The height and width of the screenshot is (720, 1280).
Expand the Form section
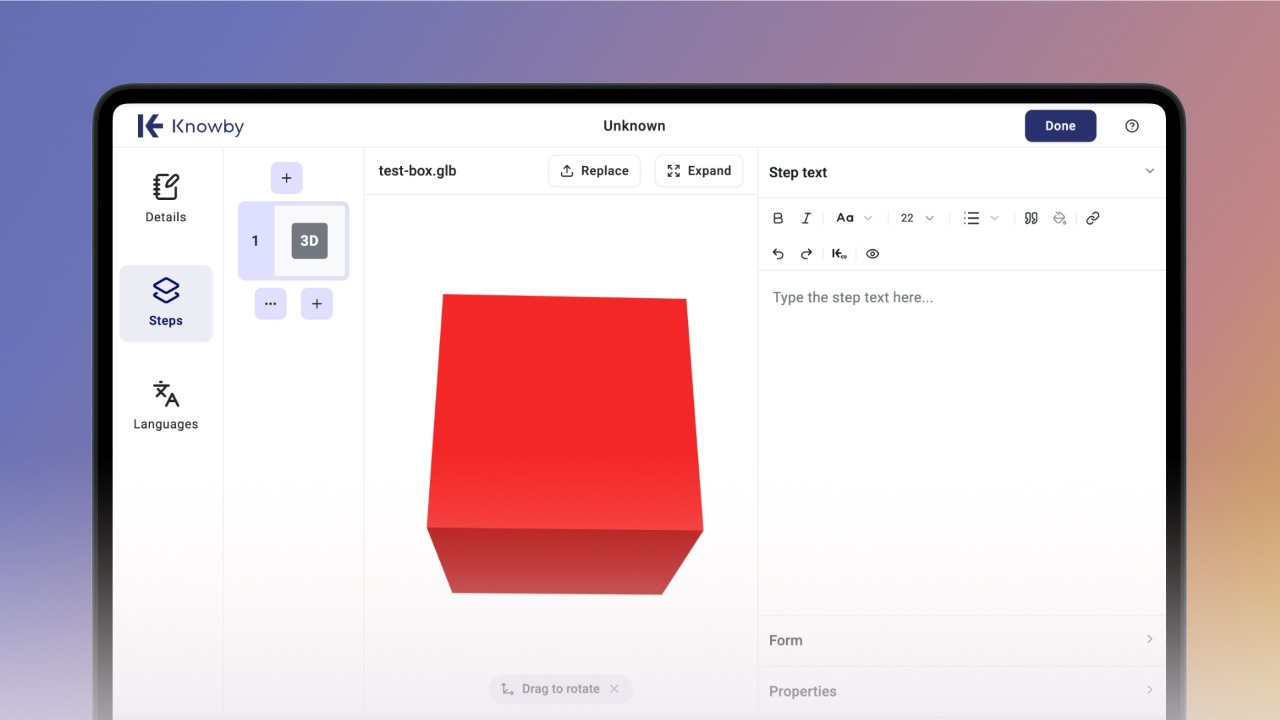(962, 640)
